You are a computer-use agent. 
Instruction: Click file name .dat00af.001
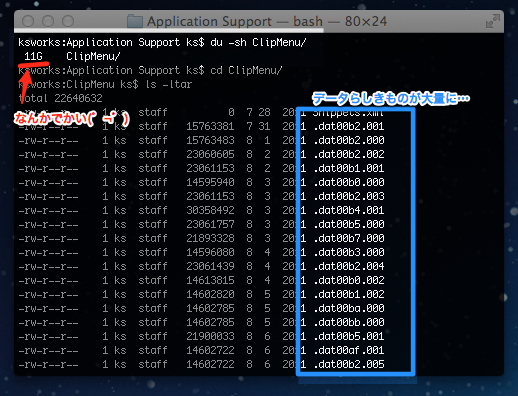click(x=349, y=350)
